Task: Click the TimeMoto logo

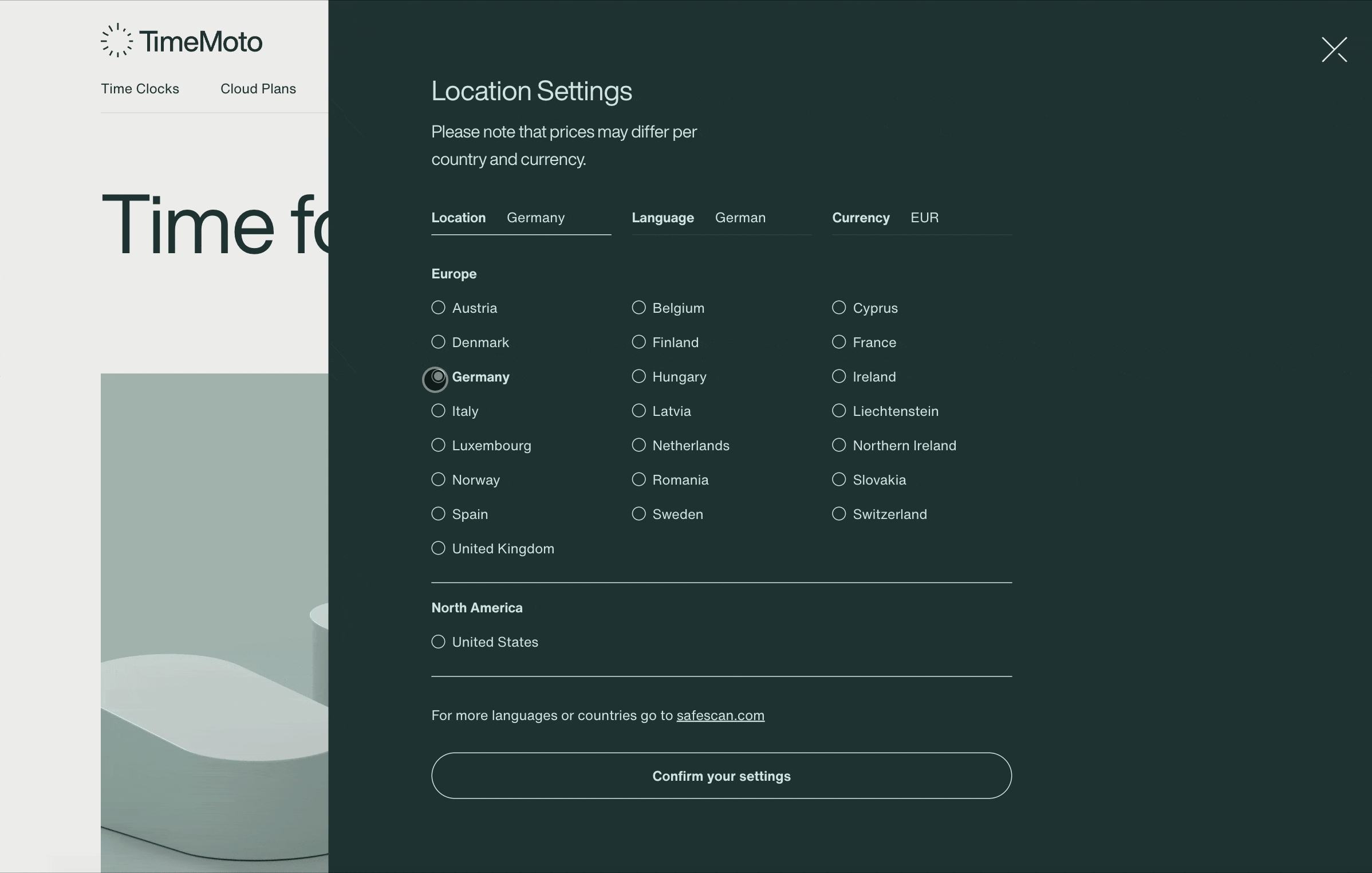Action: click(180, 40)
